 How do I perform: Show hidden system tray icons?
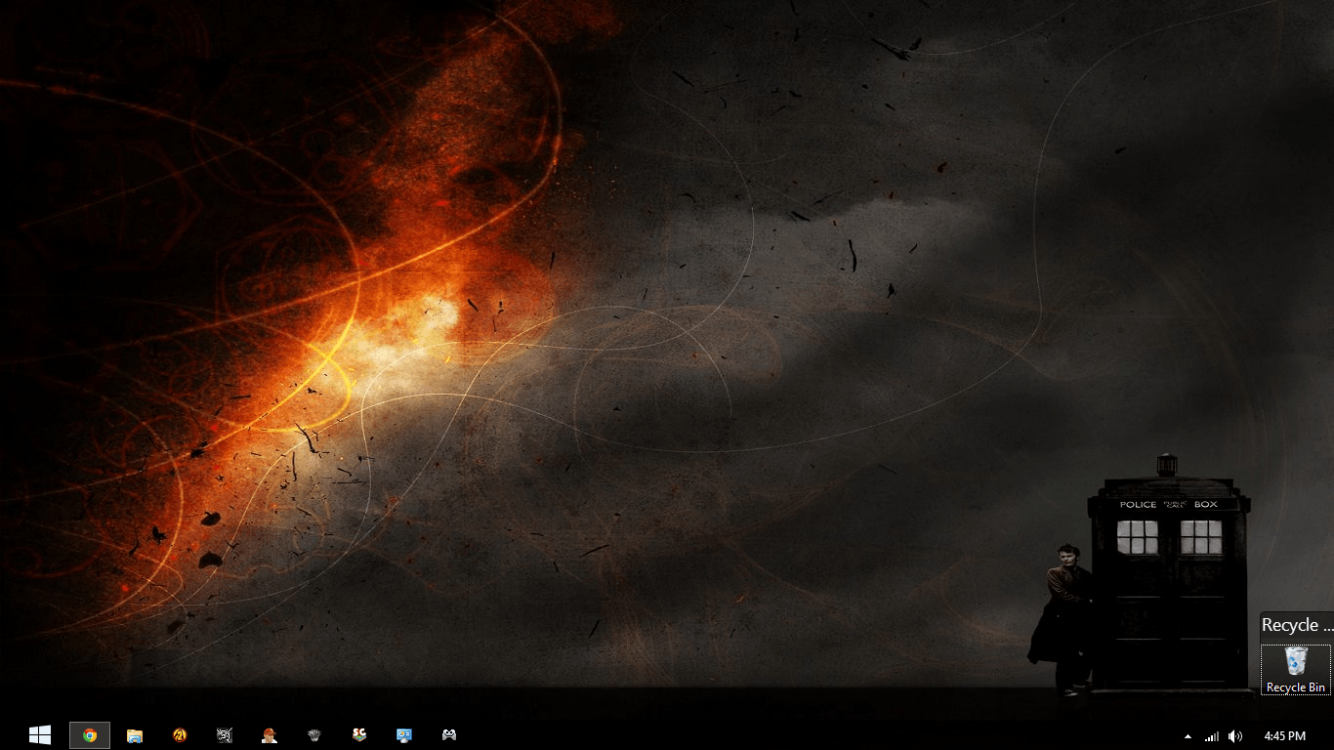[1187, 737]
